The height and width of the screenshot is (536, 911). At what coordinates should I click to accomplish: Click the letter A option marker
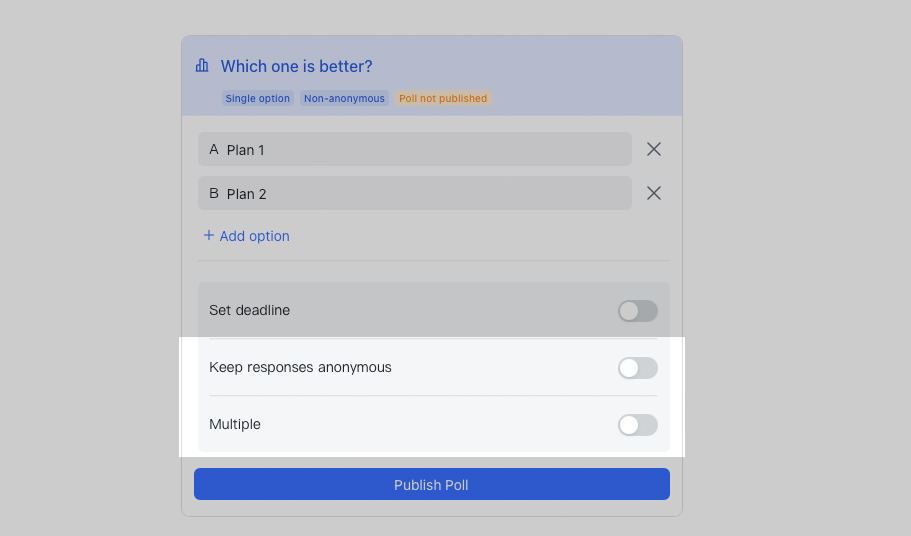pos(214,149)
